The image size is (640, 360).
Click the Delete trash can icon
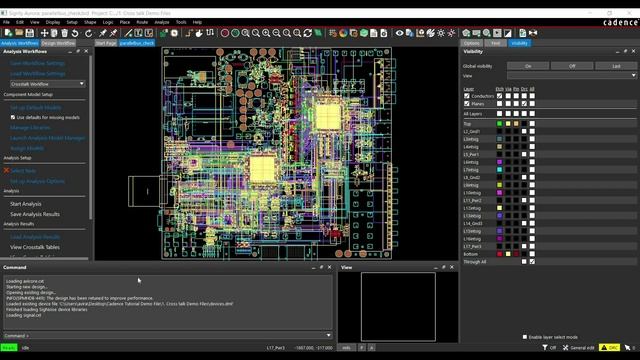64,33
